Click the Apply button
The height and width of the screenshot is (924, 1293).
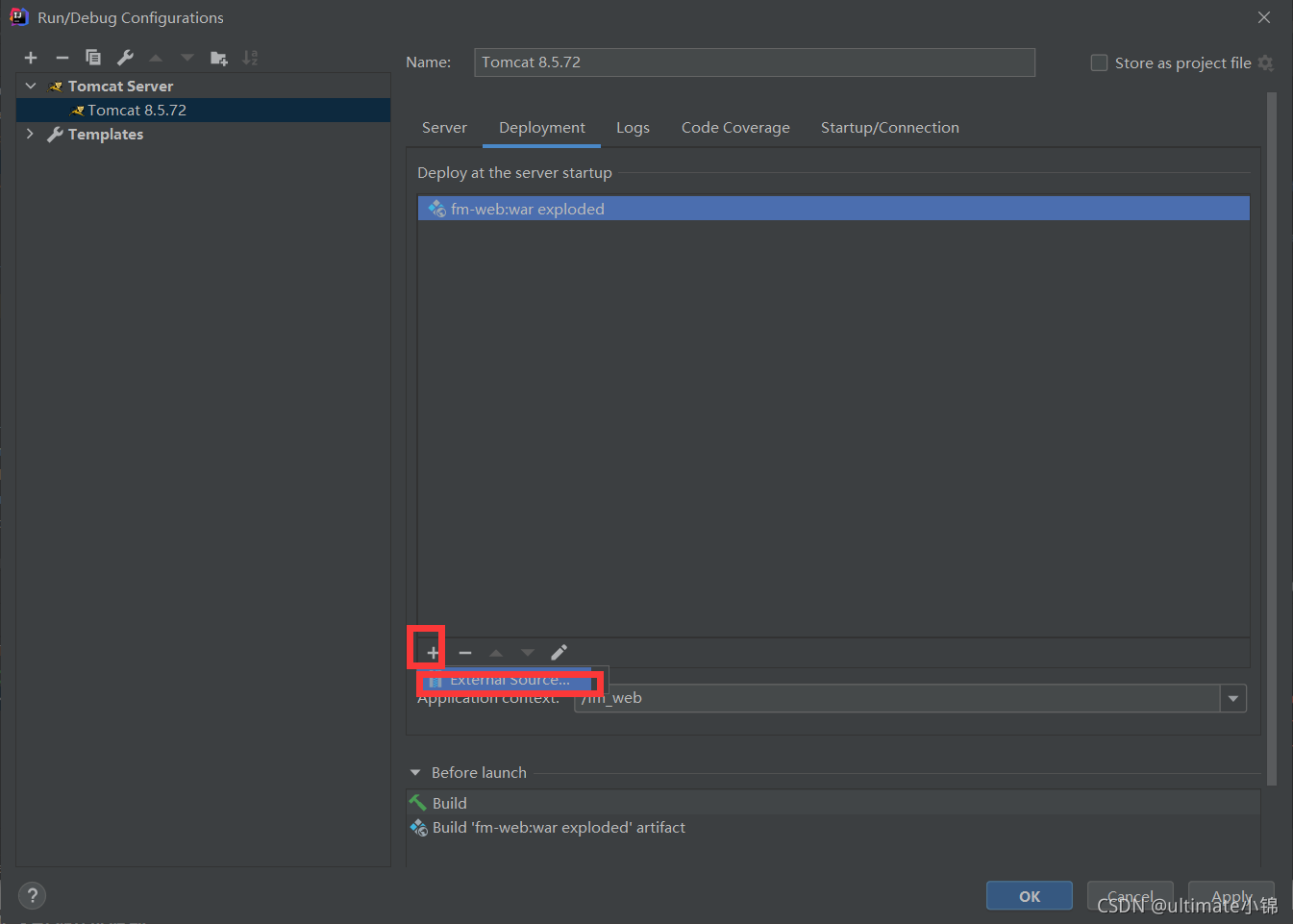tap(1231, 896)
